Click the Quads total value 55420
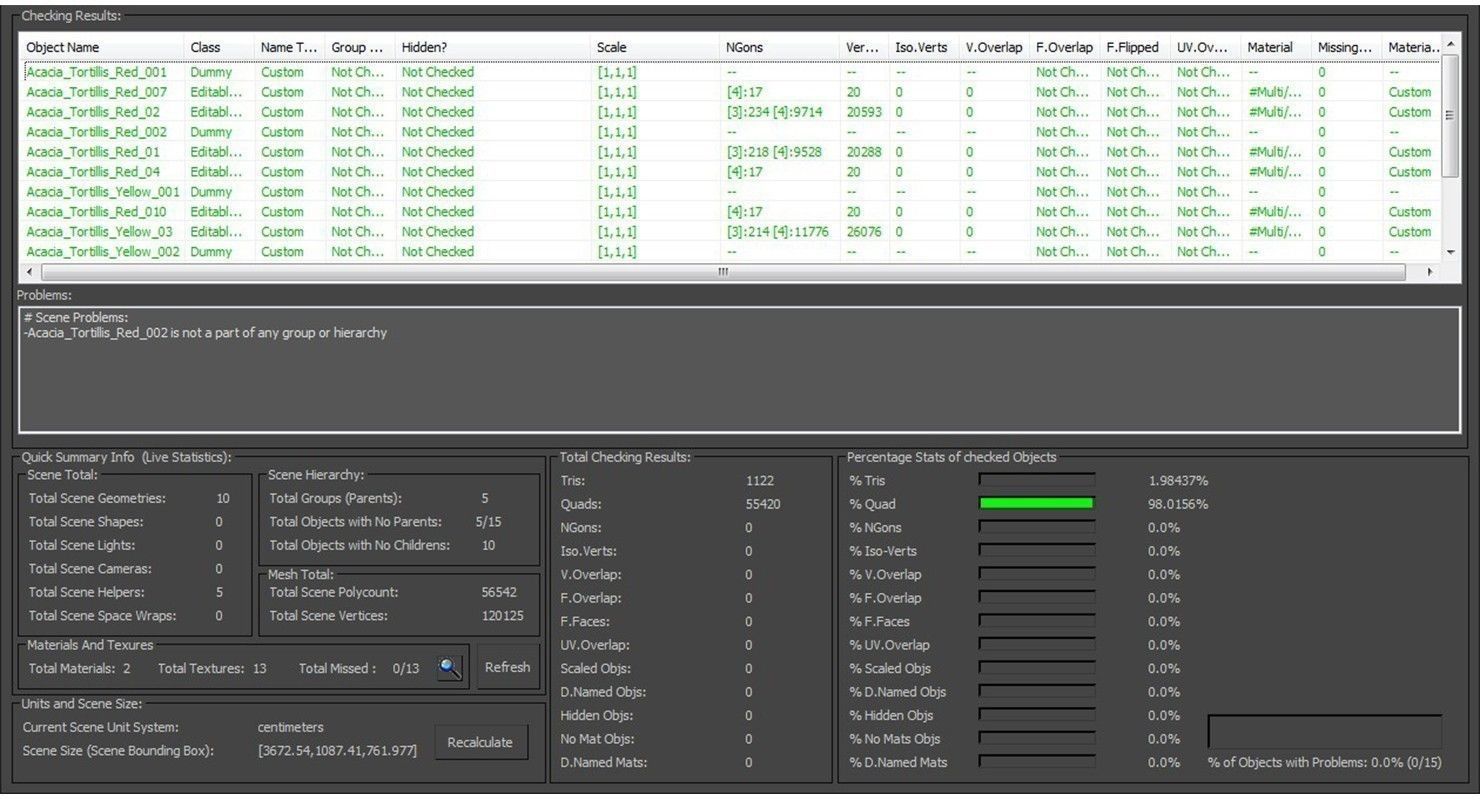Viewport: 1480px width, 800px height. point(763,504)
